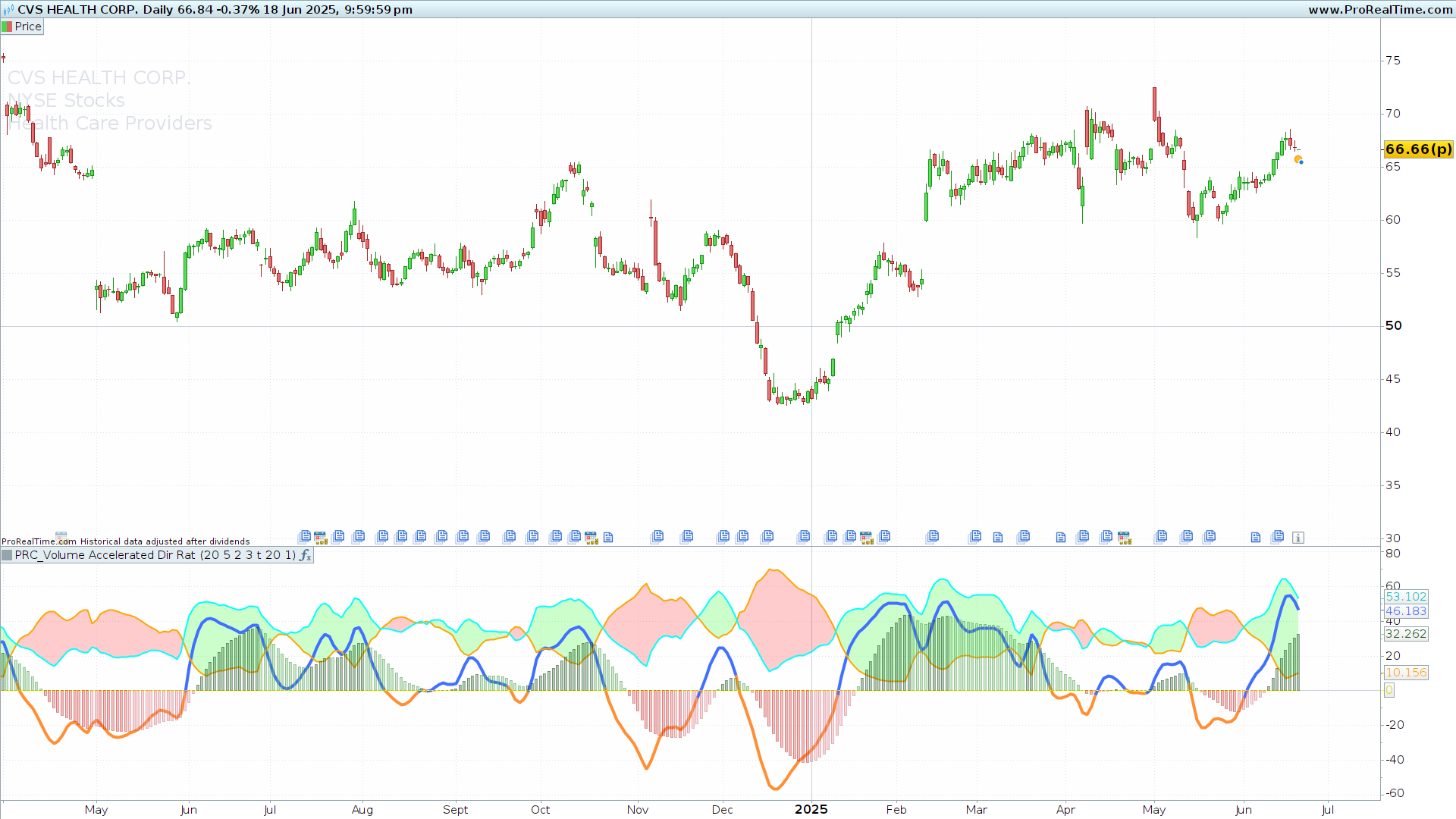Click the chart icon in the title bar
This screenshot has width=1456, height=819.
pyautogui.click(x=8, y=10)
